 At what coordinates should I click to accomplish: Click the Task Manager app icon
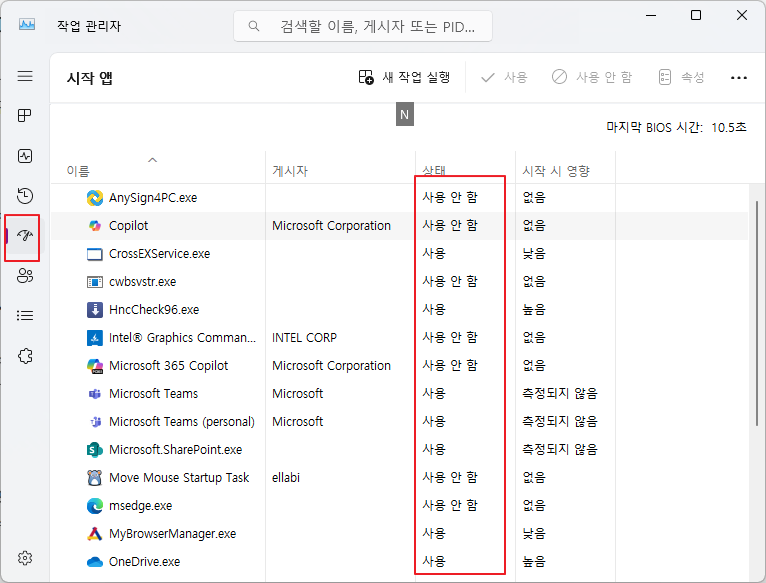[x=27, y=24]
